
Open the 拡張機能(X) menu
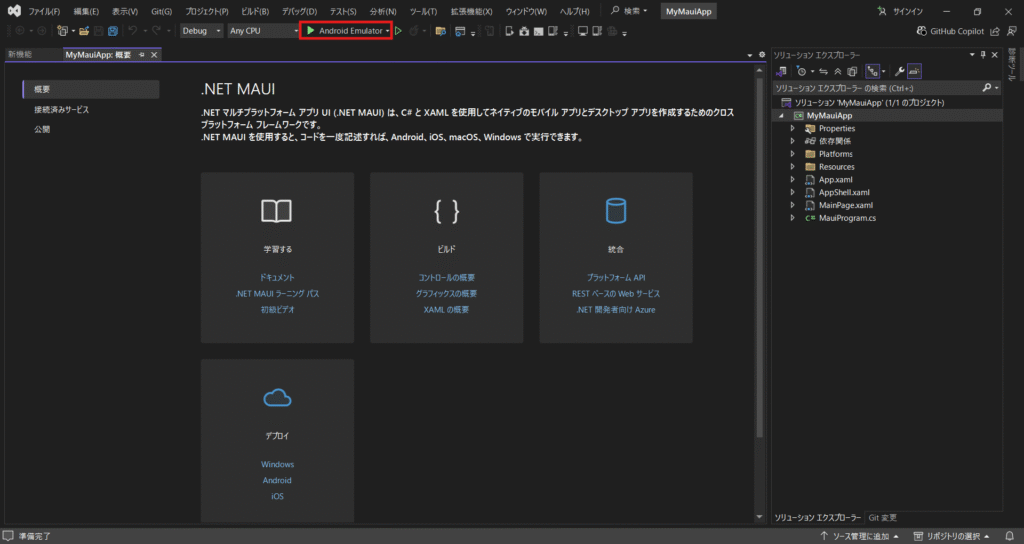pyautogui.click(x=471, y=12)
